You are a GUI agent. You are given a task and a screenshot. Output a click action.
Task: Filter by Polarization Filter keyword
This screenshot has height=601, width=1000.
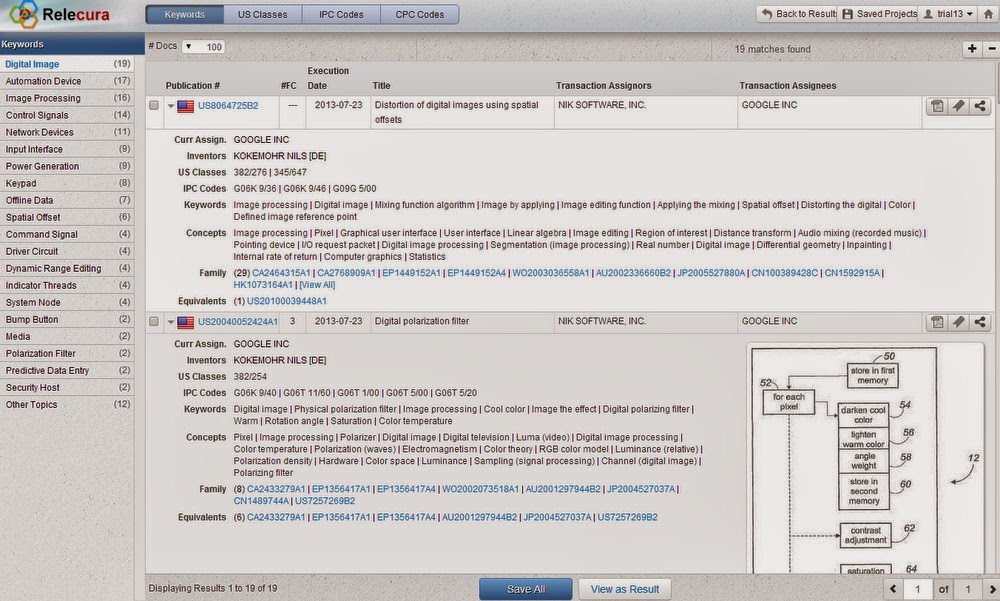[67, 353]
